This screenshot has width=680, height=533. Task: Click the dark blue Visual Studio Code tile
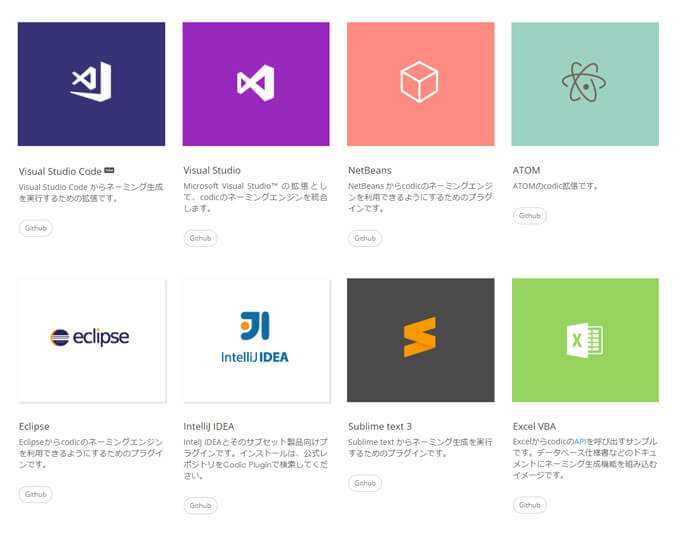coord(92,84)
